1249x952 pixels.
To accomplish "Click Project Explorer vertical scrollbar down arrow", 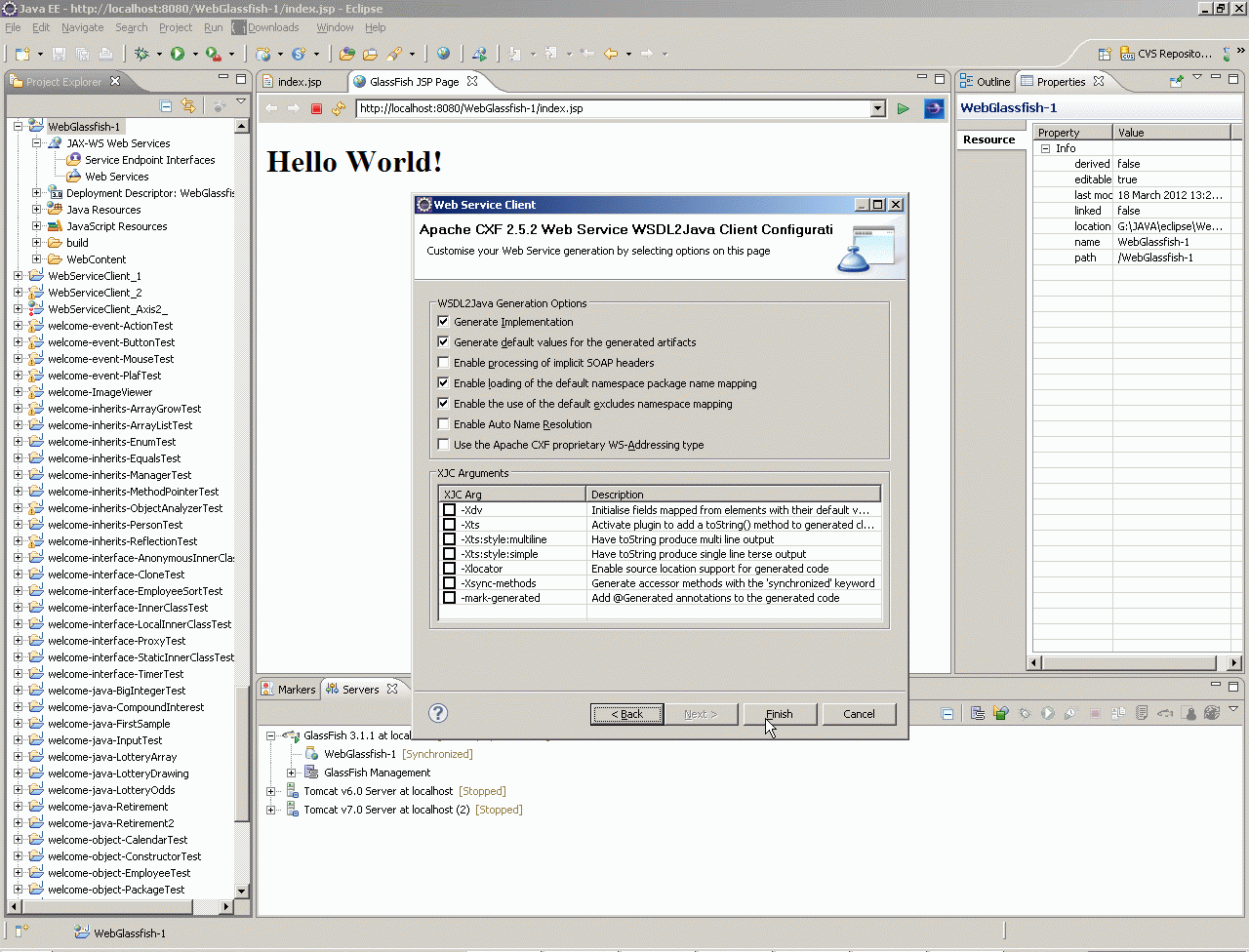I will coord(242,891).
